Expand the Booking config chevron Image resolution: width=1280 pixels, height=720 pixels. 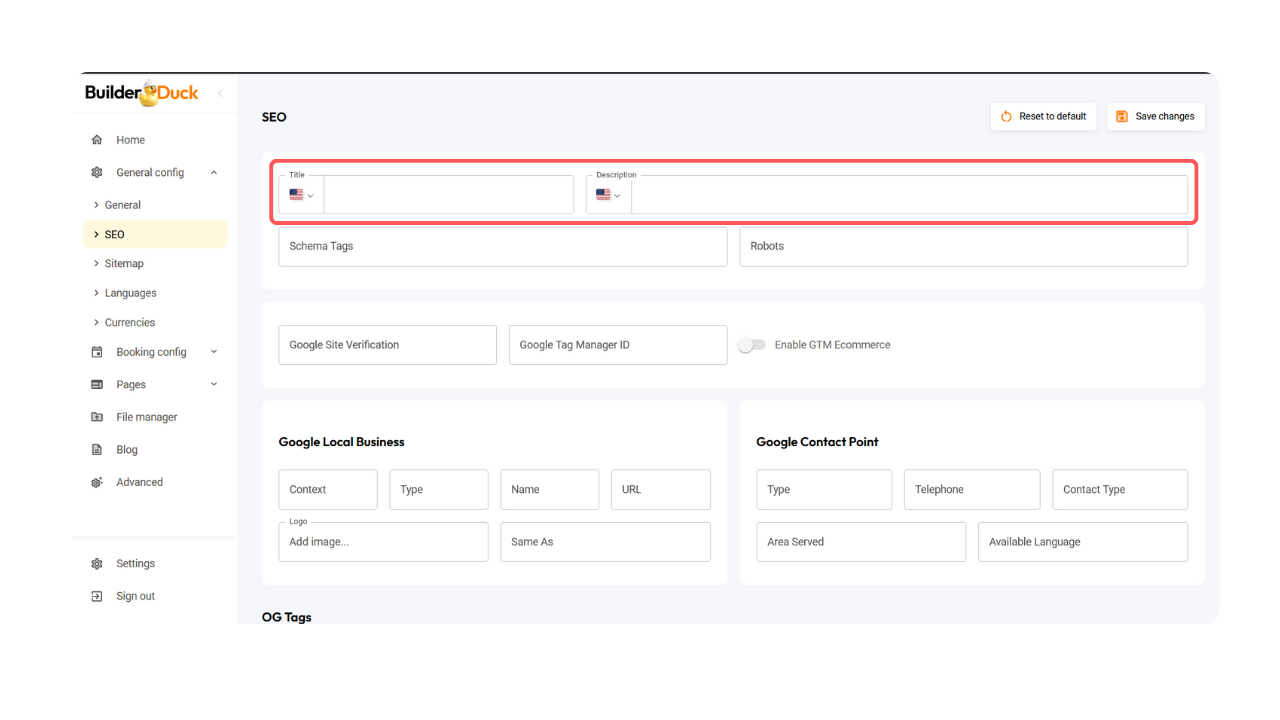coord(214,352)
